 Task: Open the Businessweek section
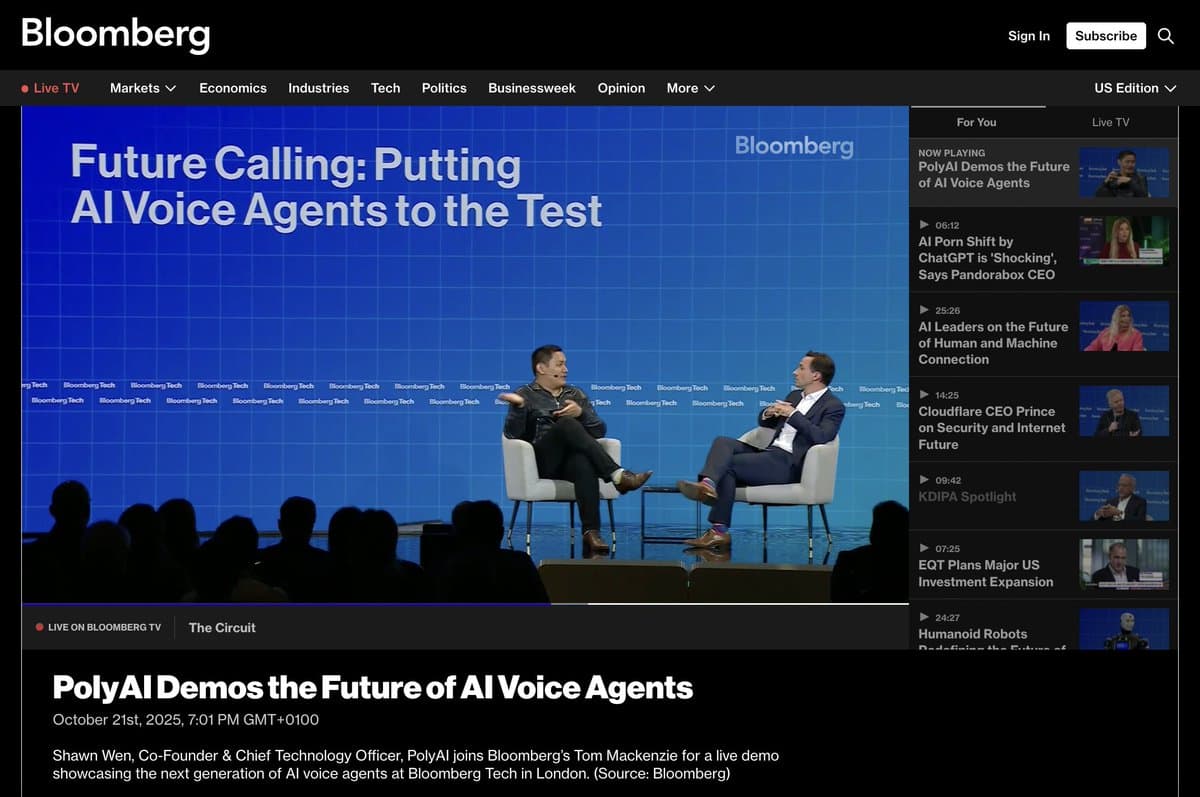click(x=532, y=88)
